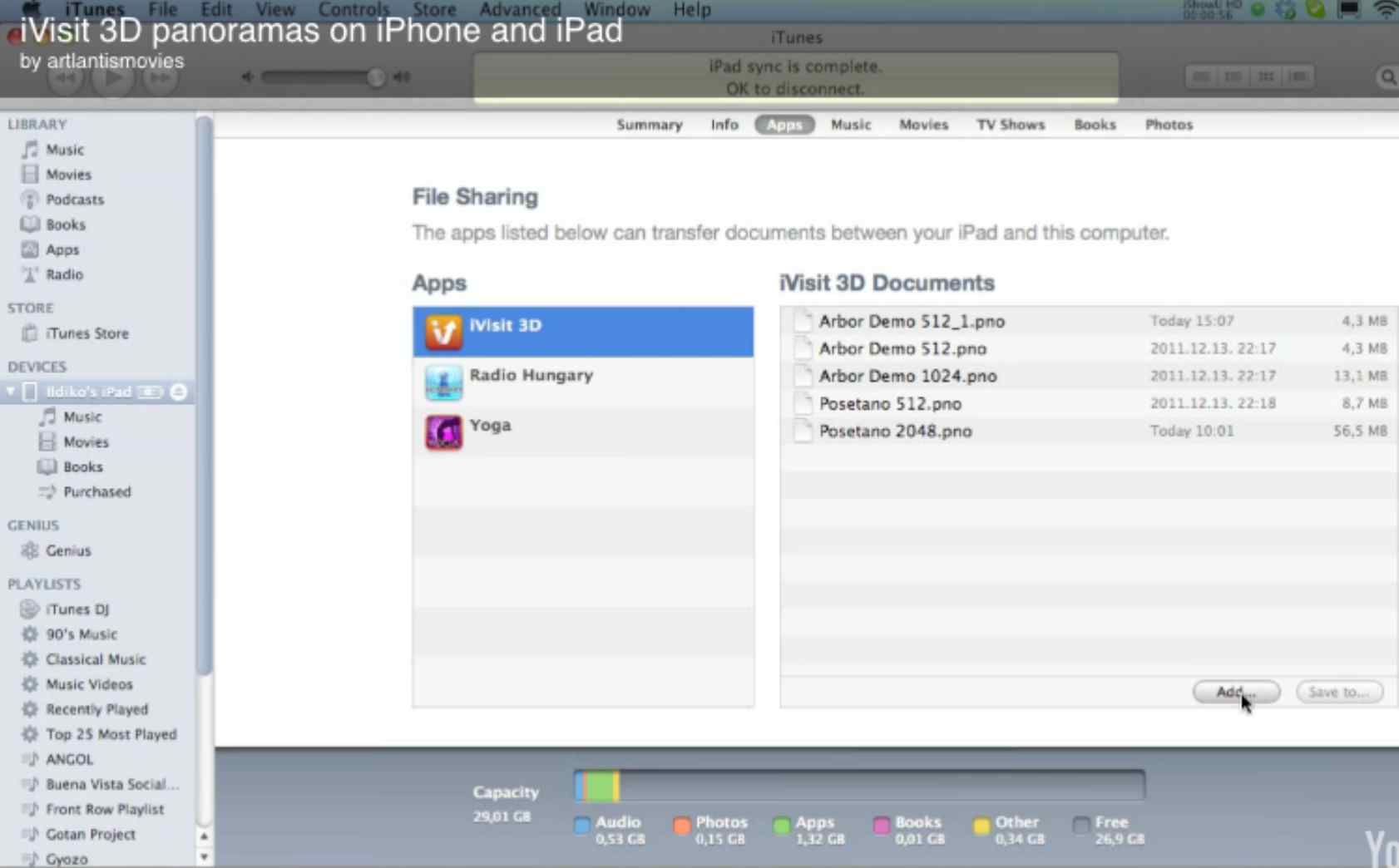Switch to the Summary tab
The height and width of the screenshot is (868, 1399).
coord(650,125)
